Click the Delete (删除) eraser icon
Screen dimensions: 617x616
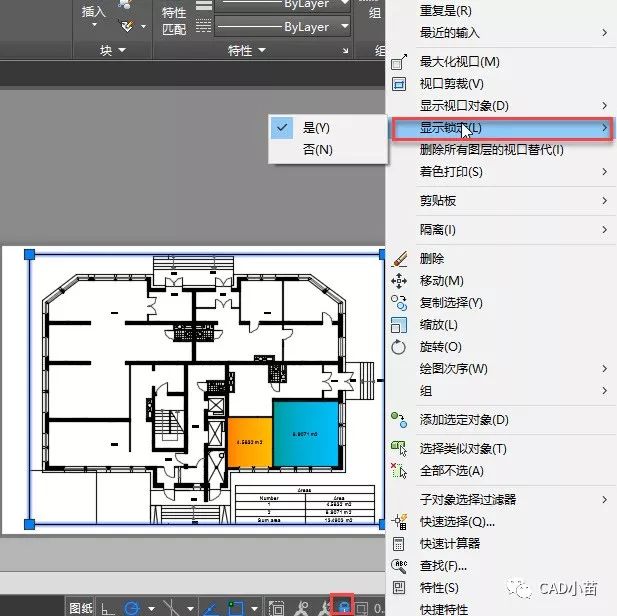(399, 258)
